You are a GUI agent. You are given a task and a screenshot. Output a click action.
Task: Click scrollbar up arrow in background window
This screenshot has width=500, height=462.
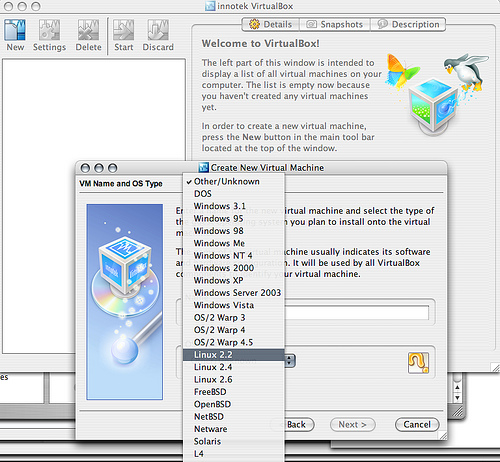click(457, 387)
